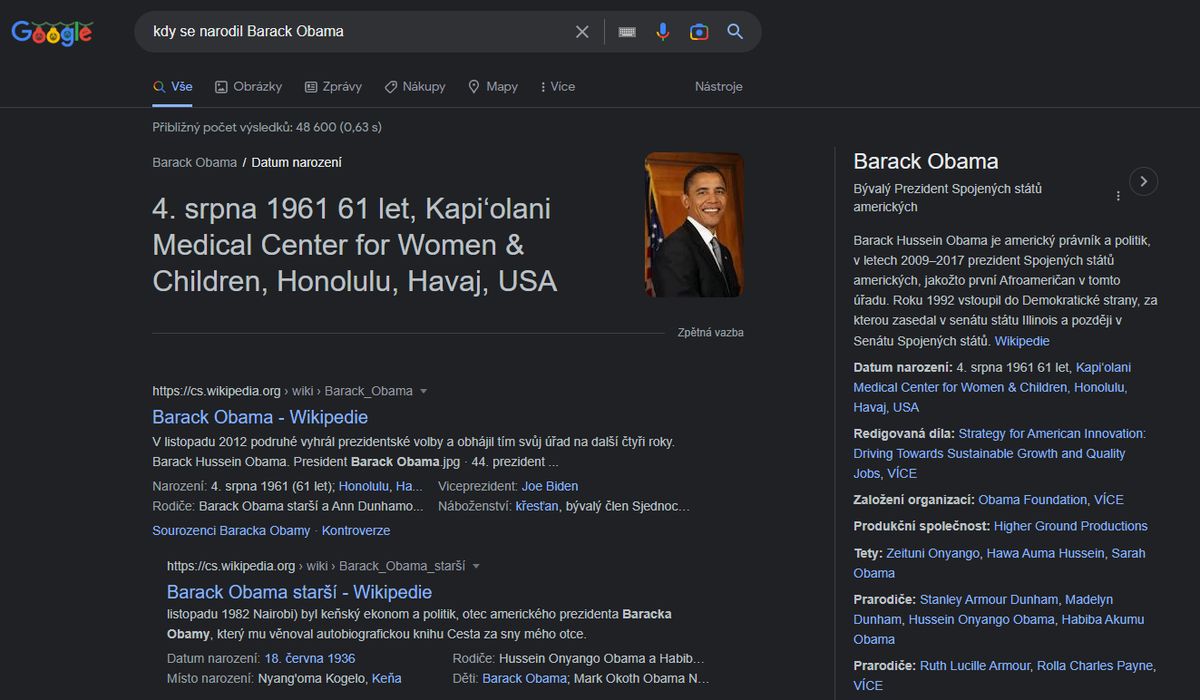Open Kontroverze sitelink
This screenshot has width=1200, height=700.
tap(356, 531)
